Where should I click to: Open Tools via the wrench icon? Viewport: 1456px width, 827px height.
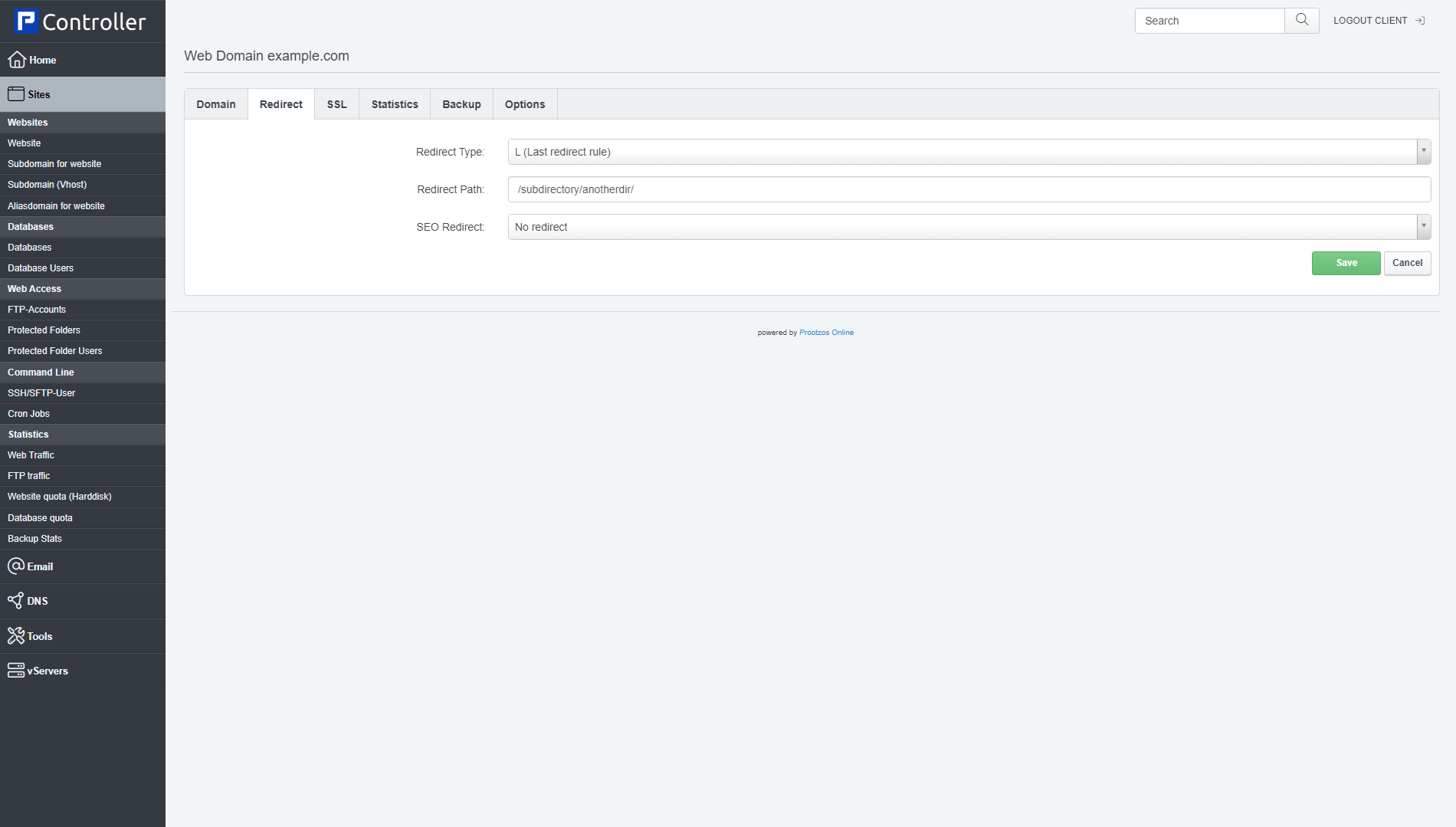point(16,636)
